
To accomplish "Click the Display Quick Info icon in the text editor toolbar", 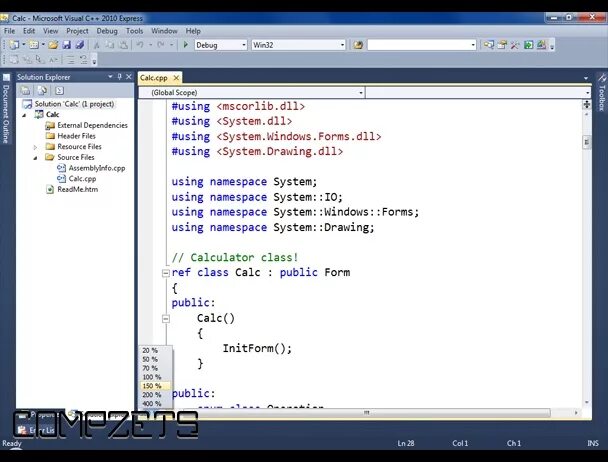I will click(40, 60).
